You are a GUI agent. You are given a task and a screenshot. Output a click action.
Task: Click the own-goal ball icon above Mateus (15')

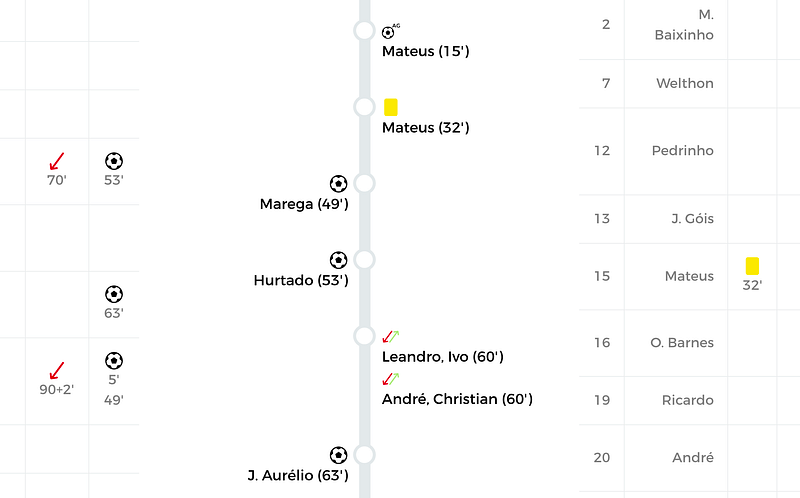click(x=389, y=32)
